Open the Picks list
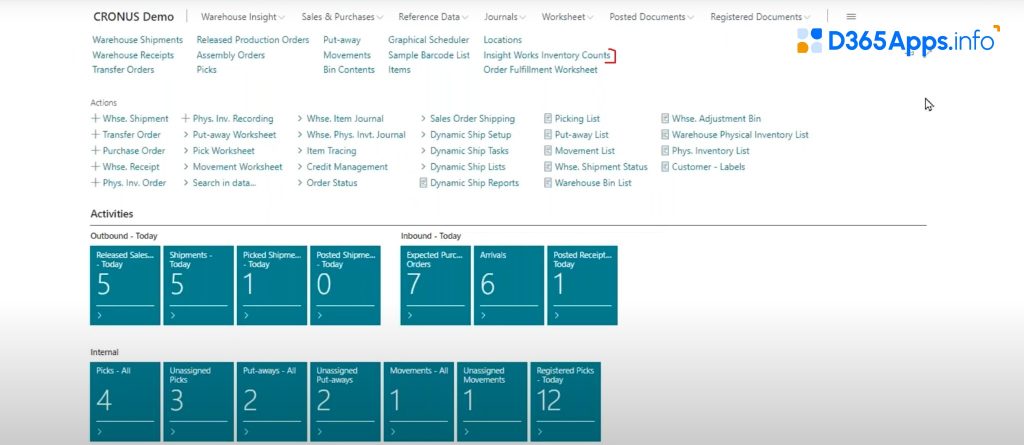The height and width of the screenshot is (445, 1024). (206, 69)
